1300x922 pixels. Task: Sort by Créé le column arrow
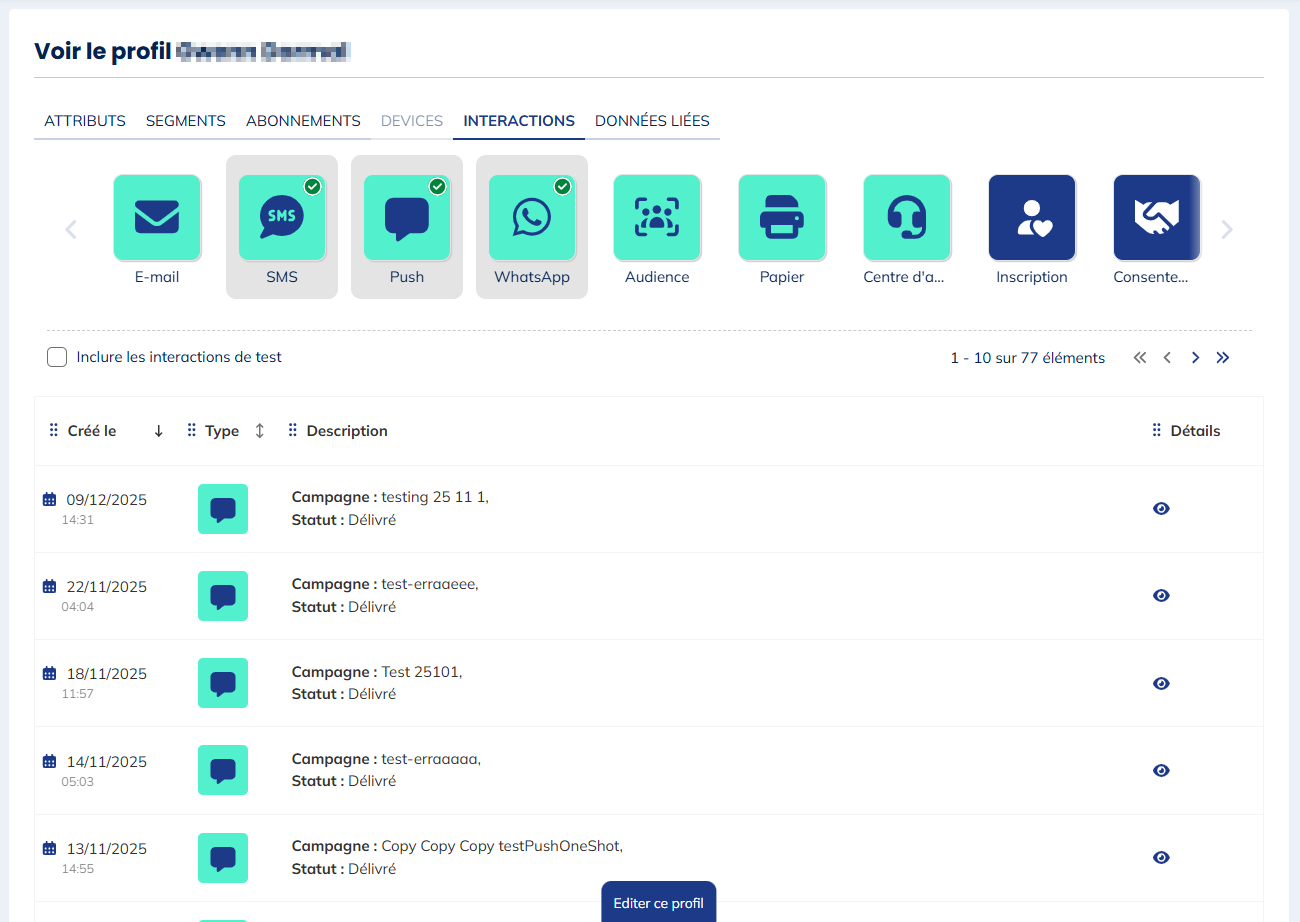158,431
